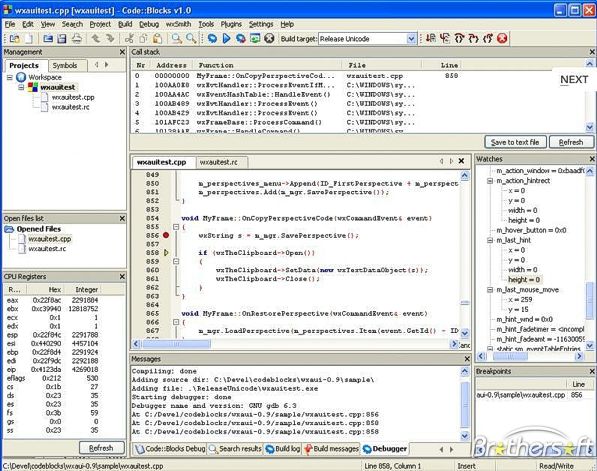Fold the code block at line 859
The height and width of the screenshot is (471, 597).
(x=176, y=262)
